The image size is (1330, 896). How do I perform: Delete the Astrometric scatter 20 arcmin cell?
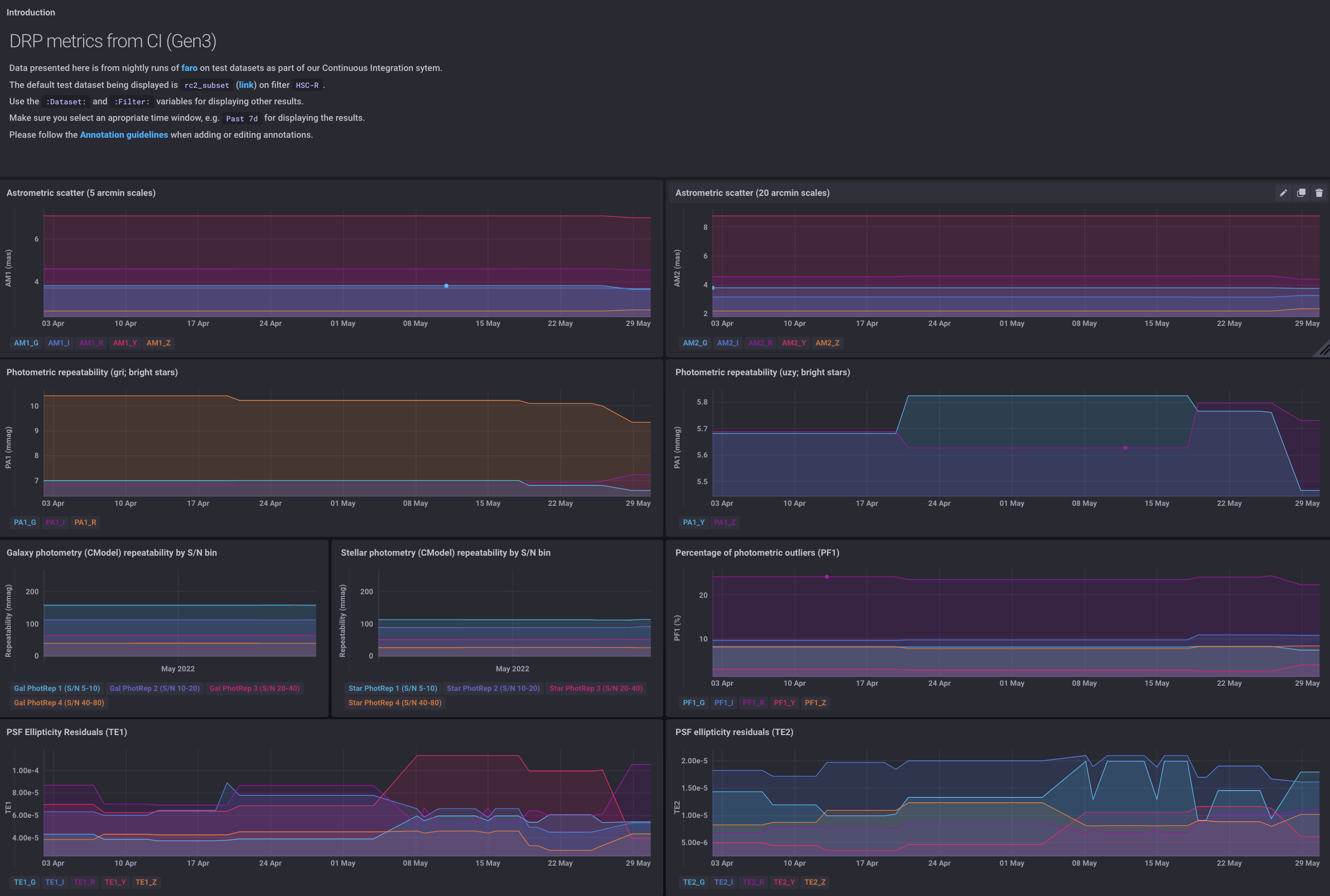coord(1319,193)
